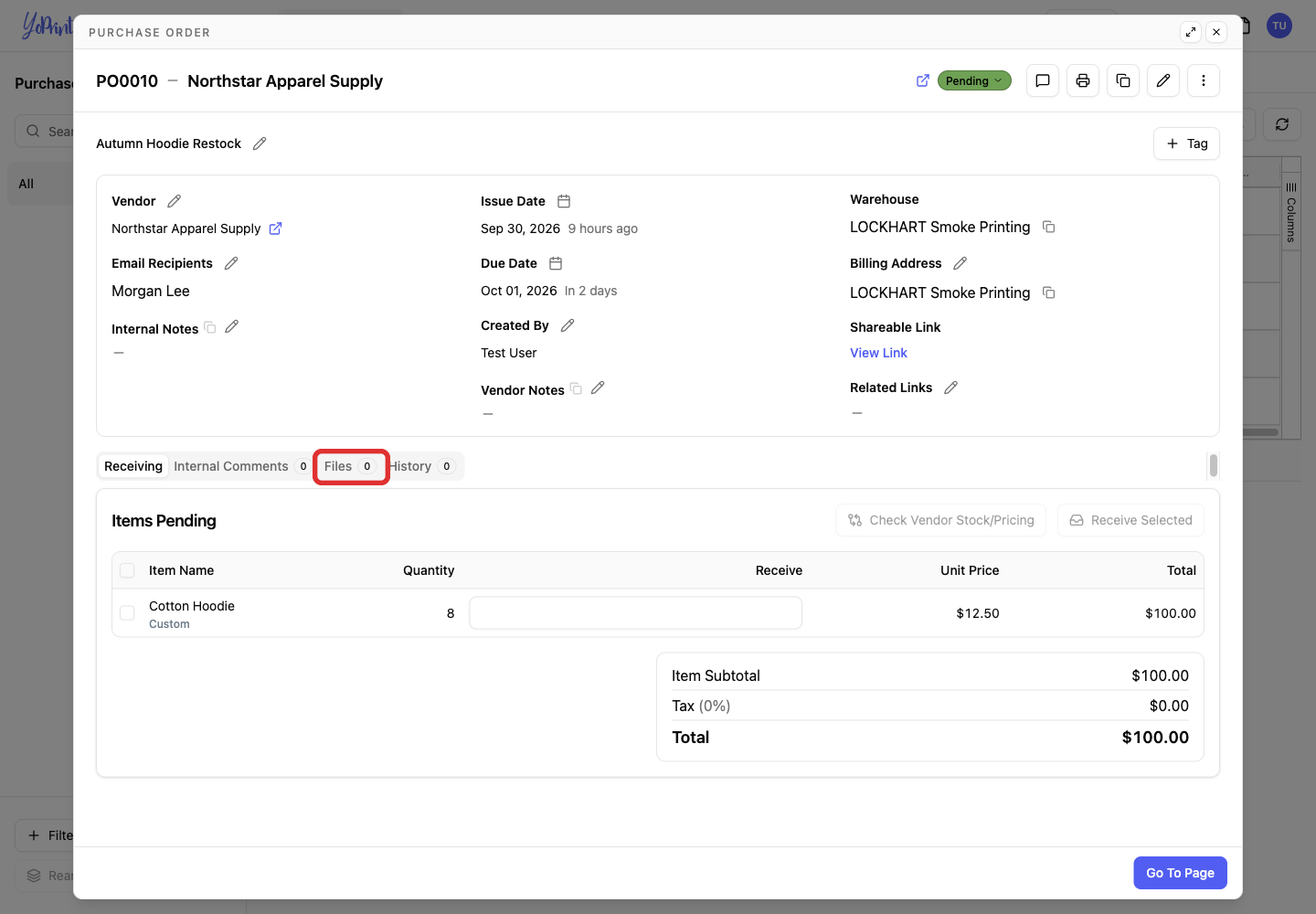The image size is (1316, 914).
Task: Edit the Created By field
Action: 568,325
